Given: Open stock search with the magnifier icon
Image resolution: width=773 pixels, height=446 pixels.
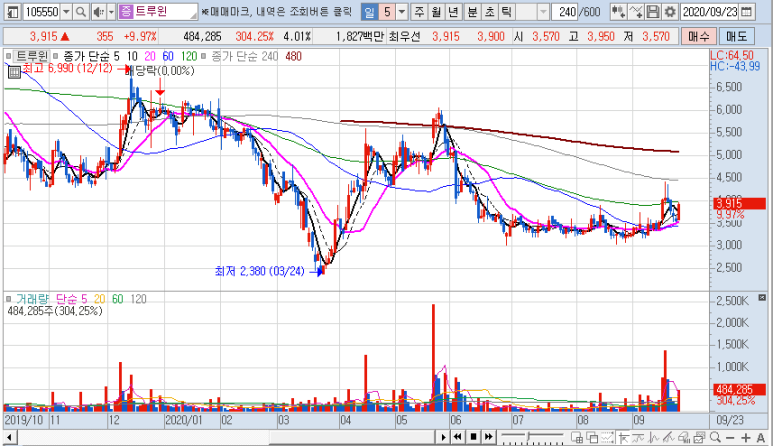Looking at the screenshot, I should coord(81,11).
